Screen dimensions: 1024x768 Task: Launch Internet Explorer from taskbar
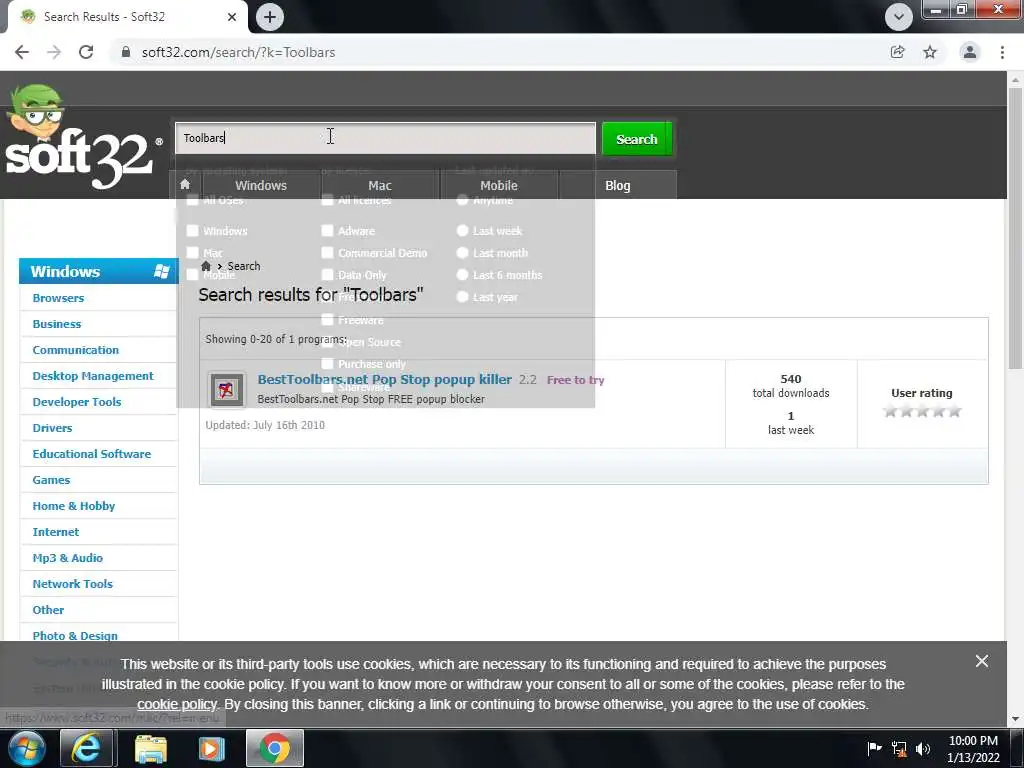pos(87,748)
